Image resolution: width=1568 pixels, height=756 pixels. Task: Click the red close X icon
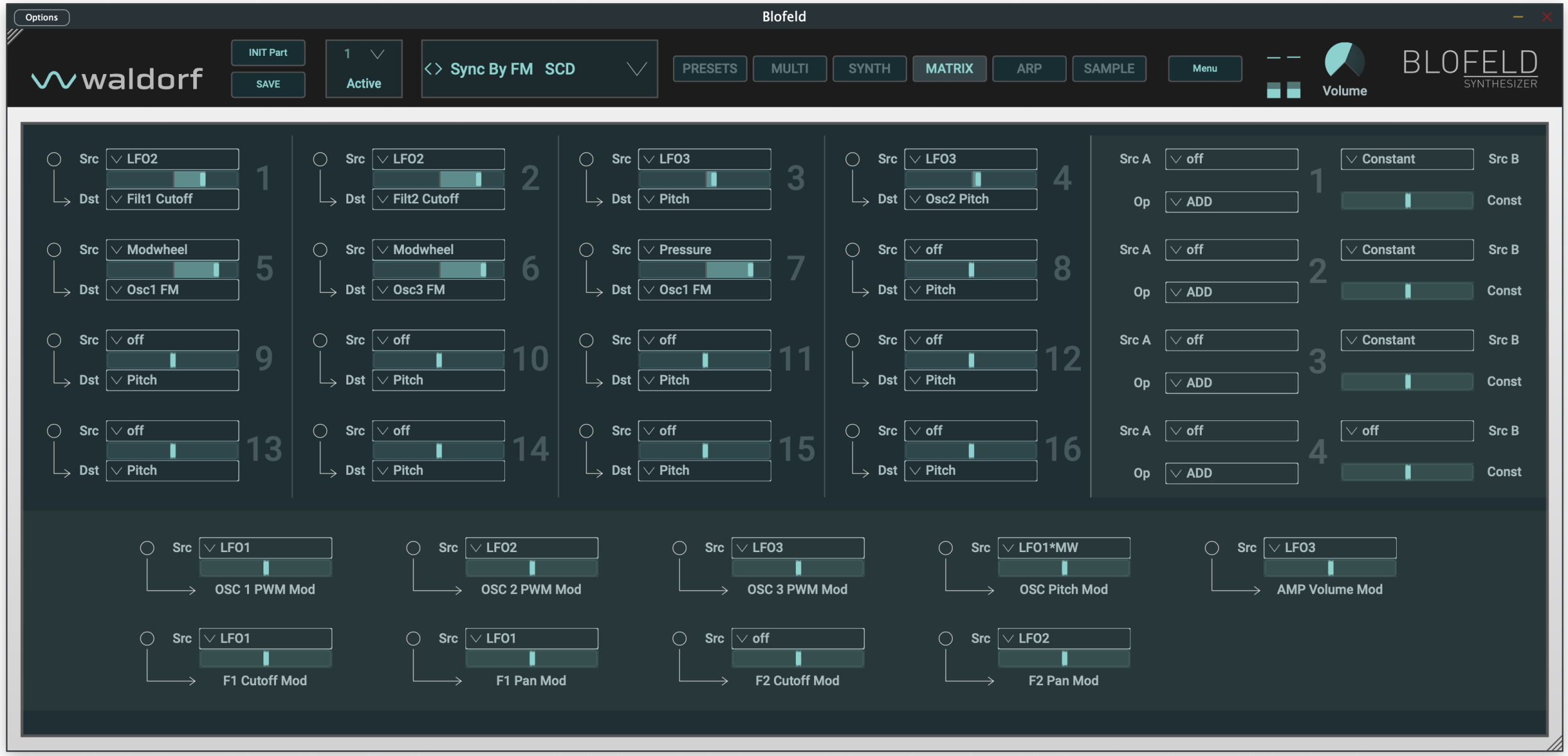click(1547, 17)
